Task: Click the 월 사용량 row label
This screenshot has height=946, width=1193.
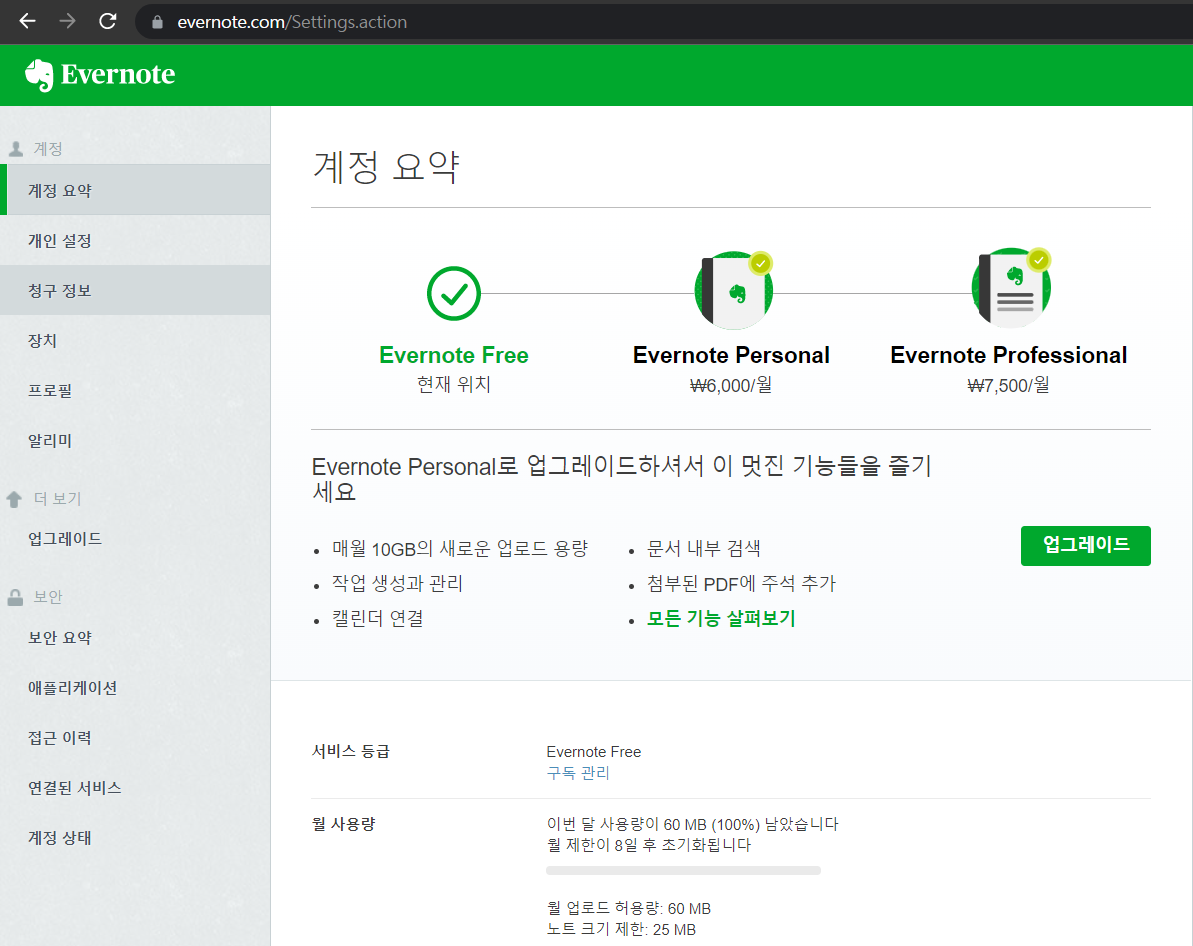Action: (344, 824)
